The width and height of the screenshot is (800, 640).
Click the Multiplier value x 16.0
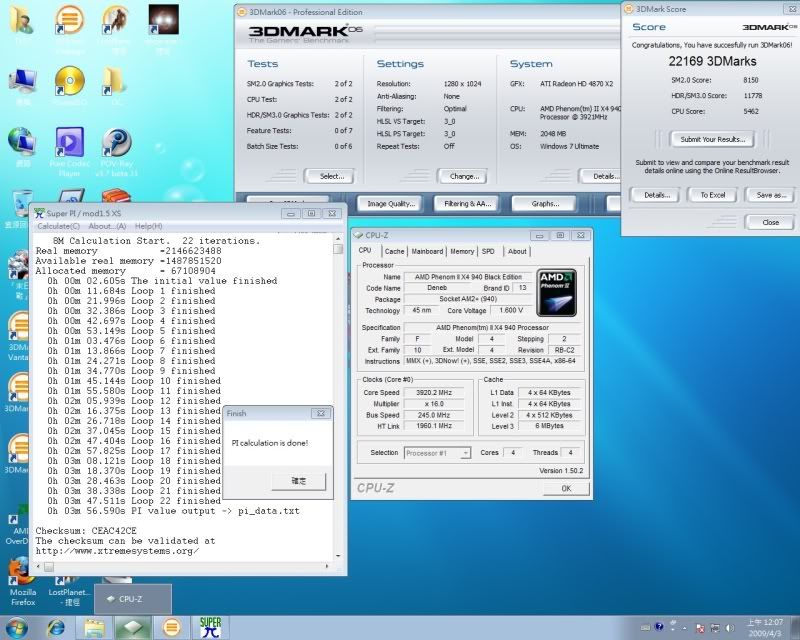tap(434, 404)
